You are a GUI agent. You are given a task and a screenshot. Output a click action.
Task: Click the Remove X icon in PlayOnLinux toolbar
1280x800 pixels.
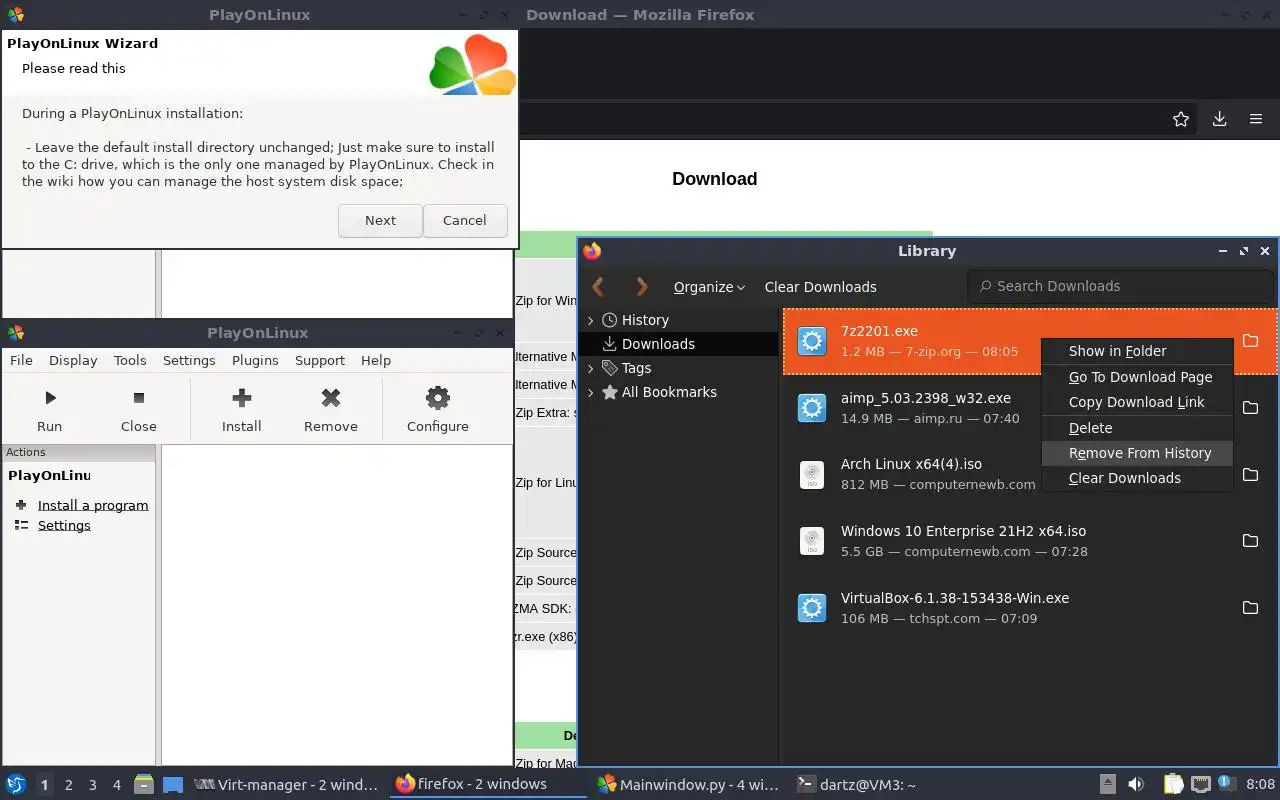point(331,398)
